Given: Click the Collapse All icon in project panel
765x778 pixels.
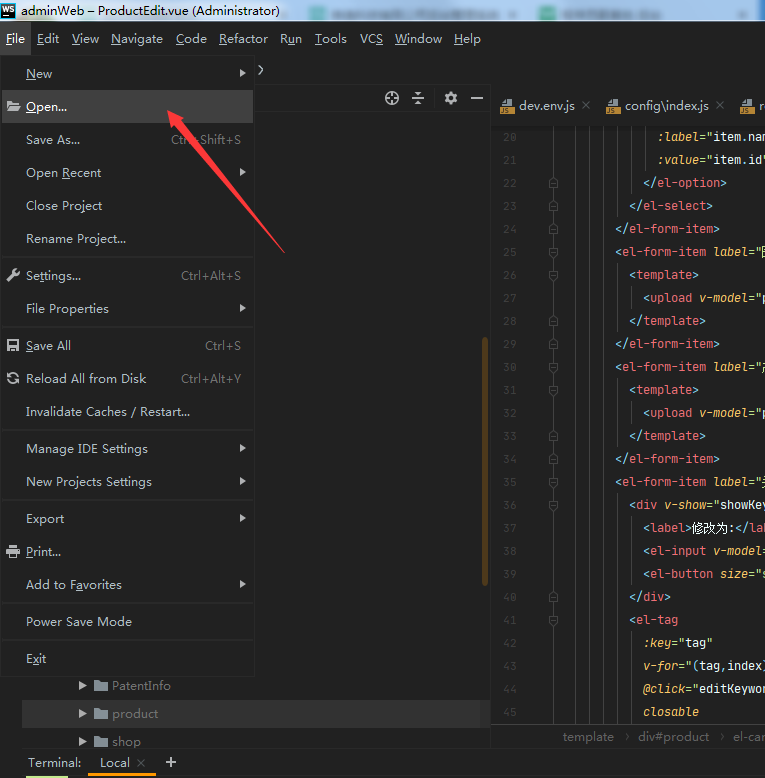Looking at the screenshot, I should coord(418,98).
